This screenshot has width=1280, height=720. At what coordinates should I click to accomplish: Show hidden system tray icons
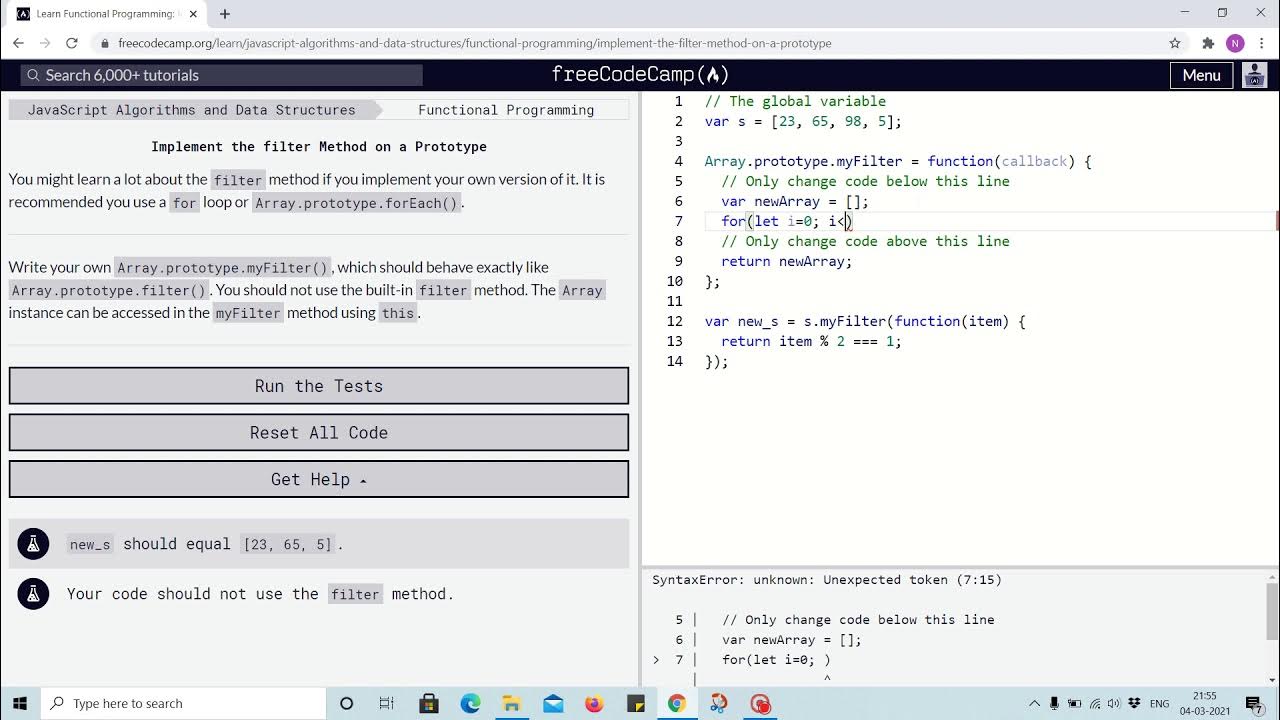pyautogui.click(x=1034, y=703)
